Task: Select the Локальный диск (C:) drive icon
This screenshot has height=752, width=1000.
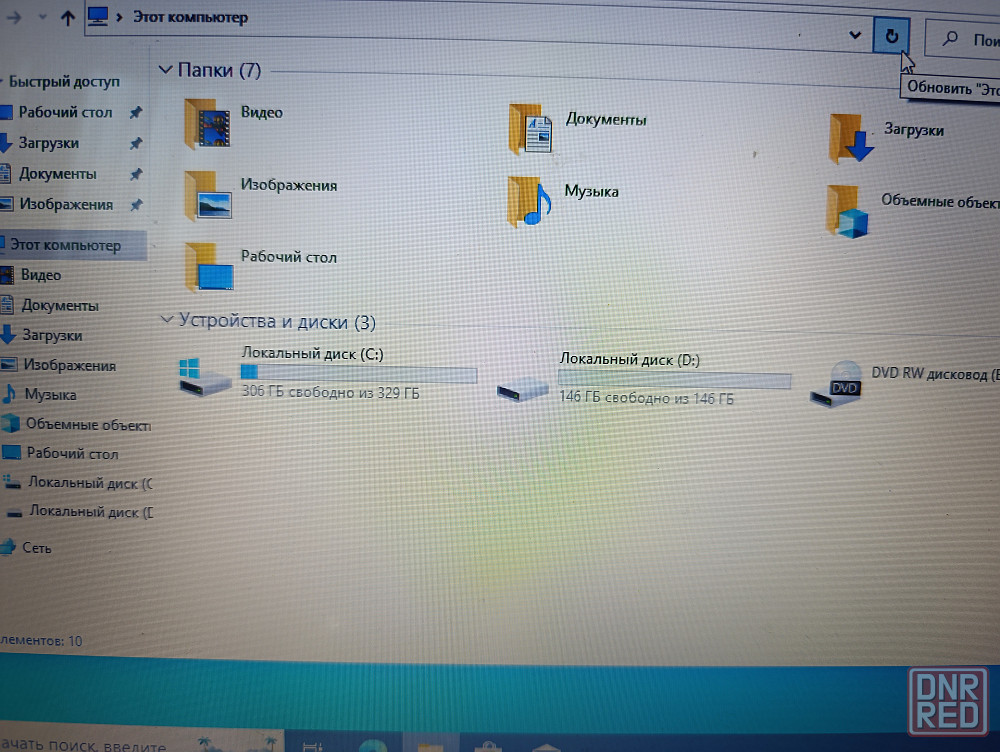Action: point(203,374)
